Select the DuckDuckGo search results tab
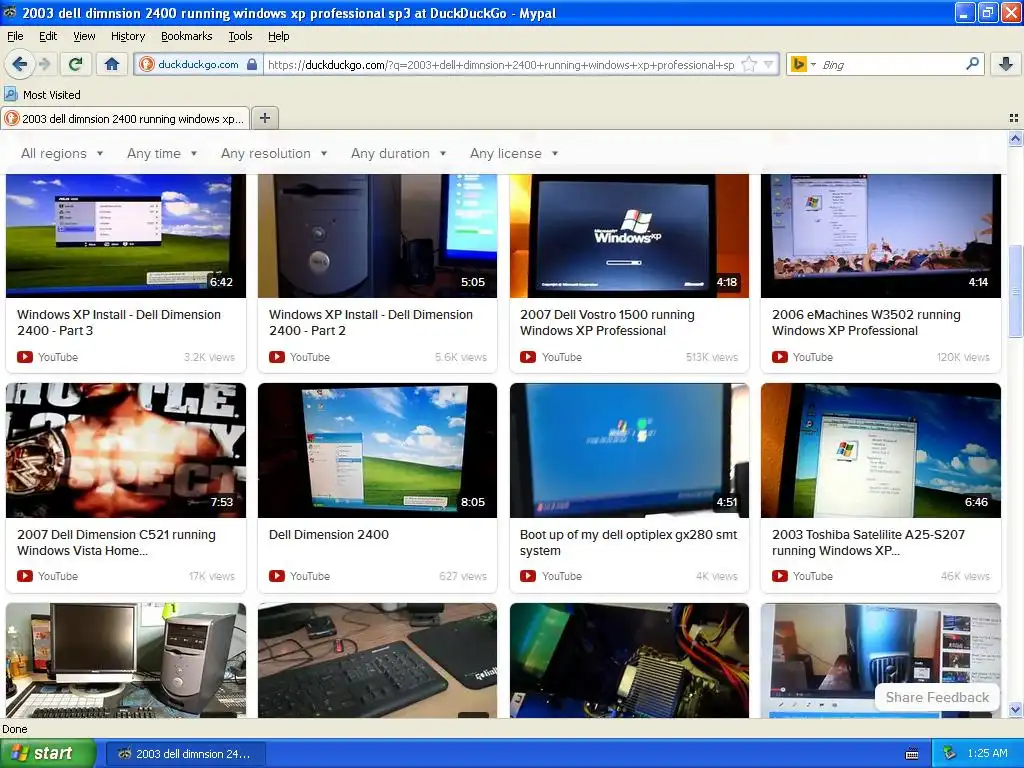 125,118
